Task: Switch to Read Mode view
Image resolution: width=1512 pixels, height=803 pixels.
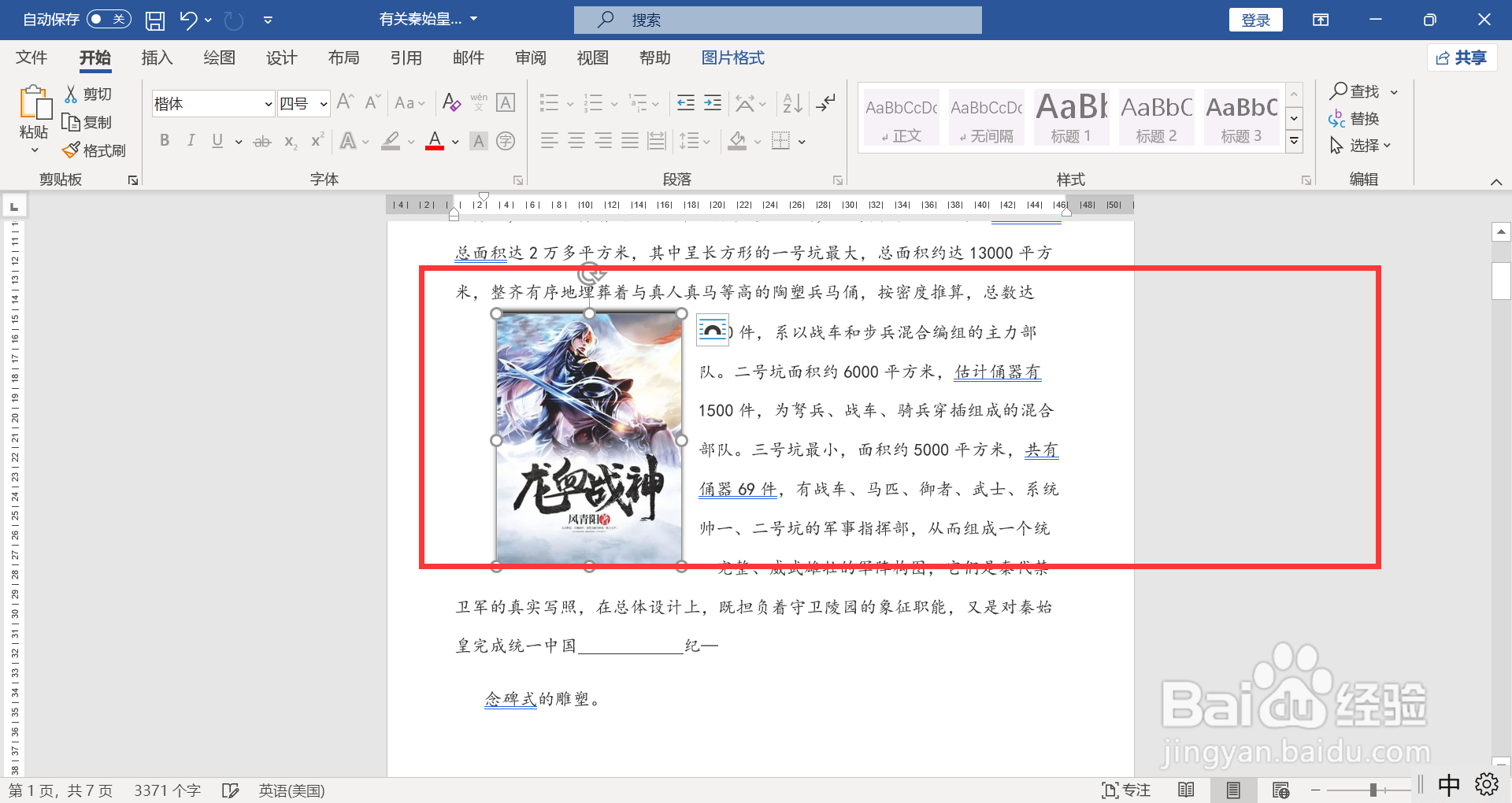Action: 1186,790
